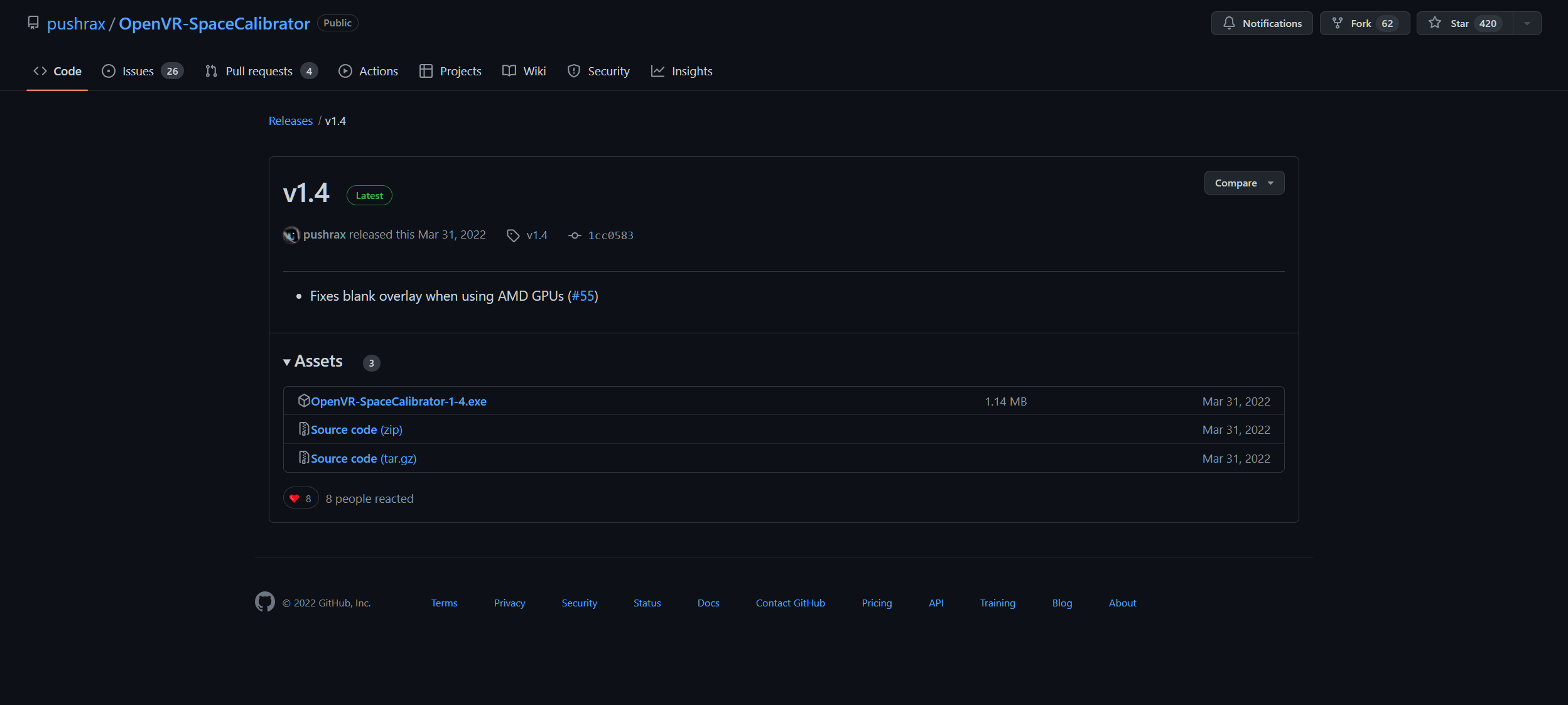Open the dropdown arrow next to Star
The image size is (1568, 705).
(x=1527, y=23)
